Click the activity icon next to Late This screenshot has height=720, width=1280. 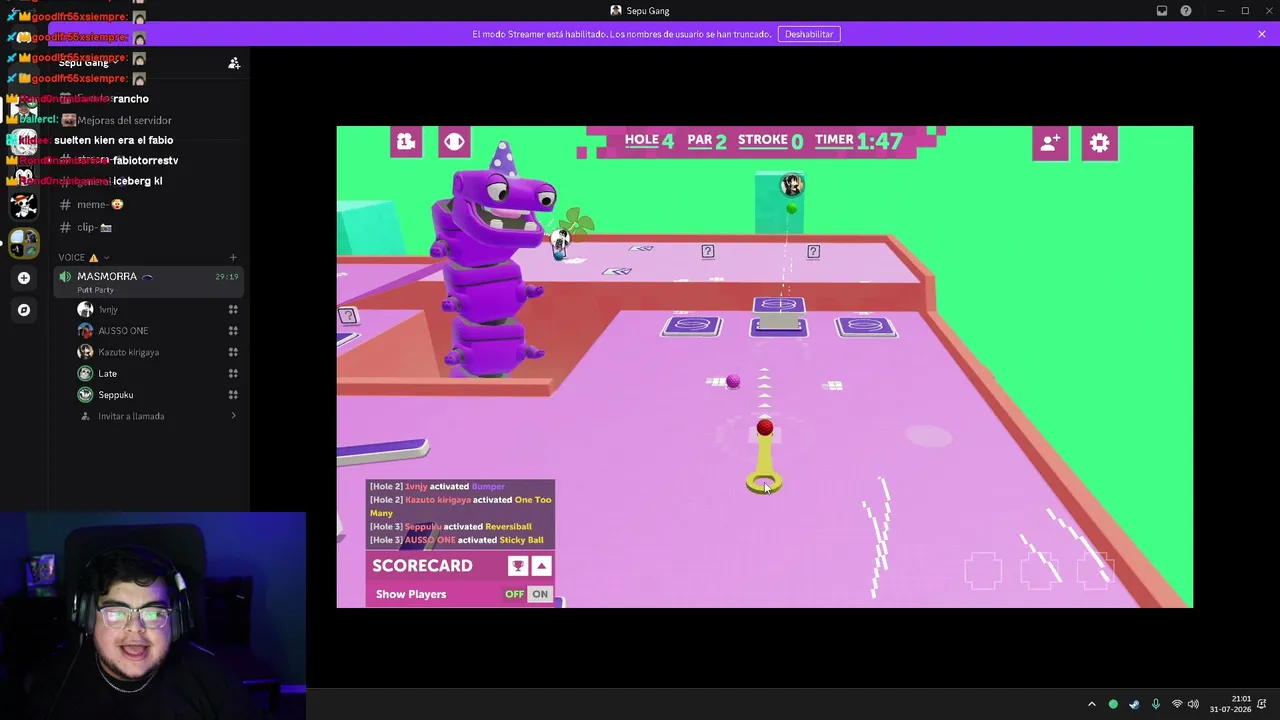pyautogui.click(x=233, y=373)
